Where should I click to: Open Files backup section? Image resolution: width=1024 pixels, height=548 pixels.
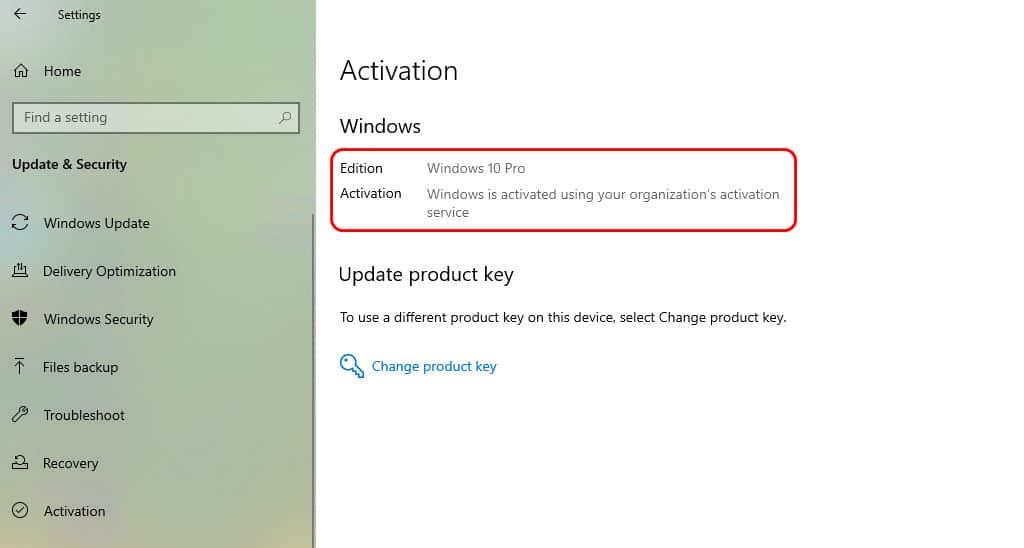tap(80, 367)
